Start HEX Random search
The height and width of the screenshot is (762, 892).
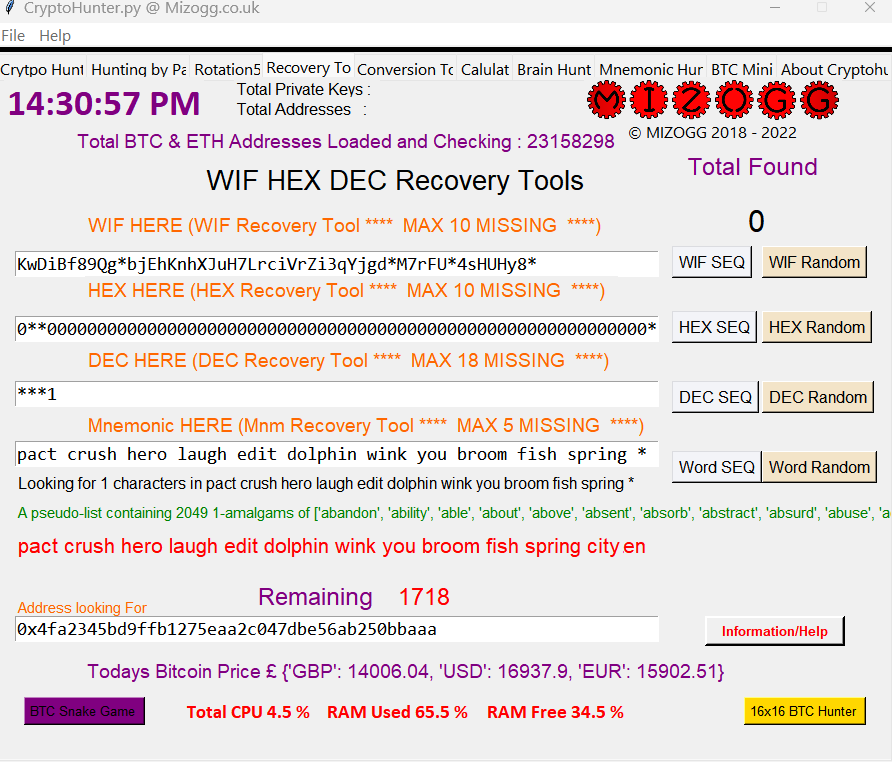[x=817, y=327]
